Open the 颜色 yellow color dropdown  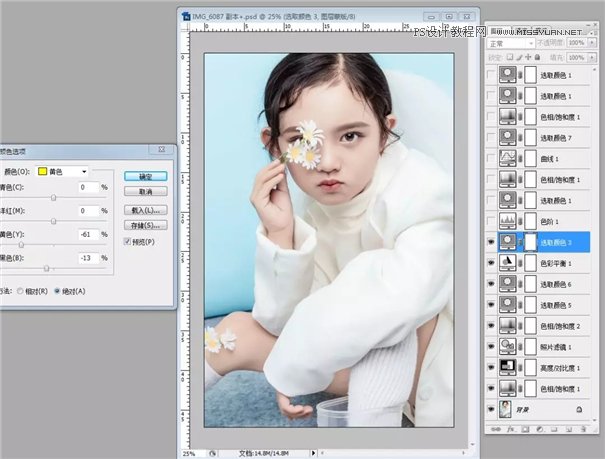[x=63, y=171]
